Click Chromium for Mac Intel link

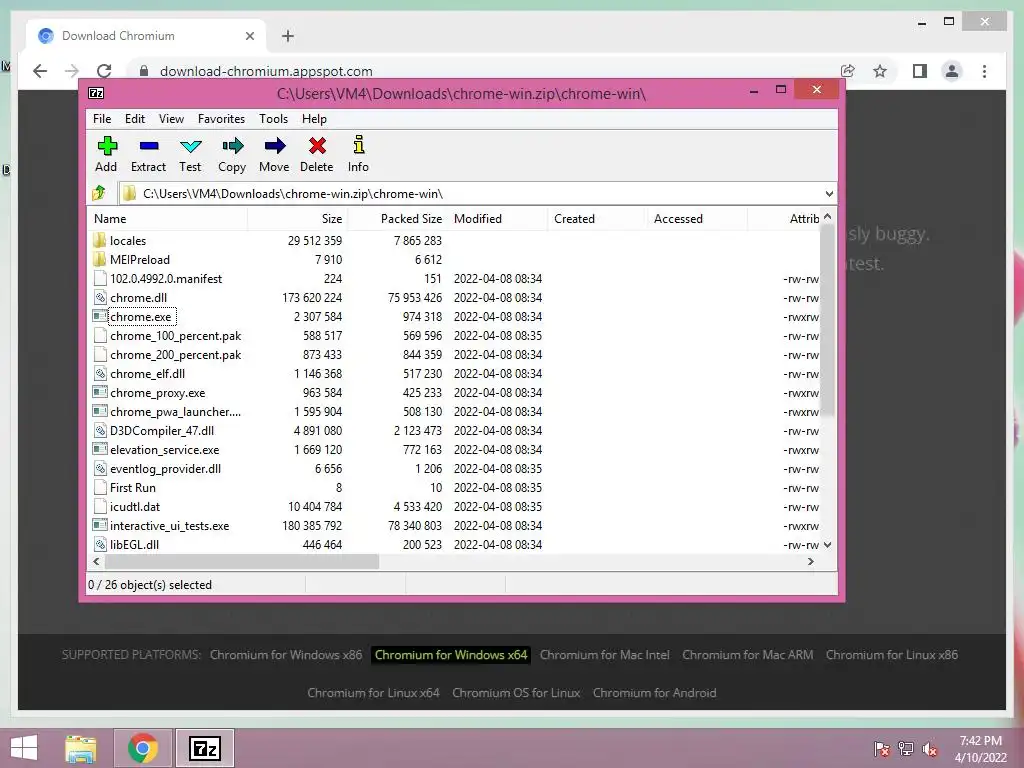coord(605,655)
